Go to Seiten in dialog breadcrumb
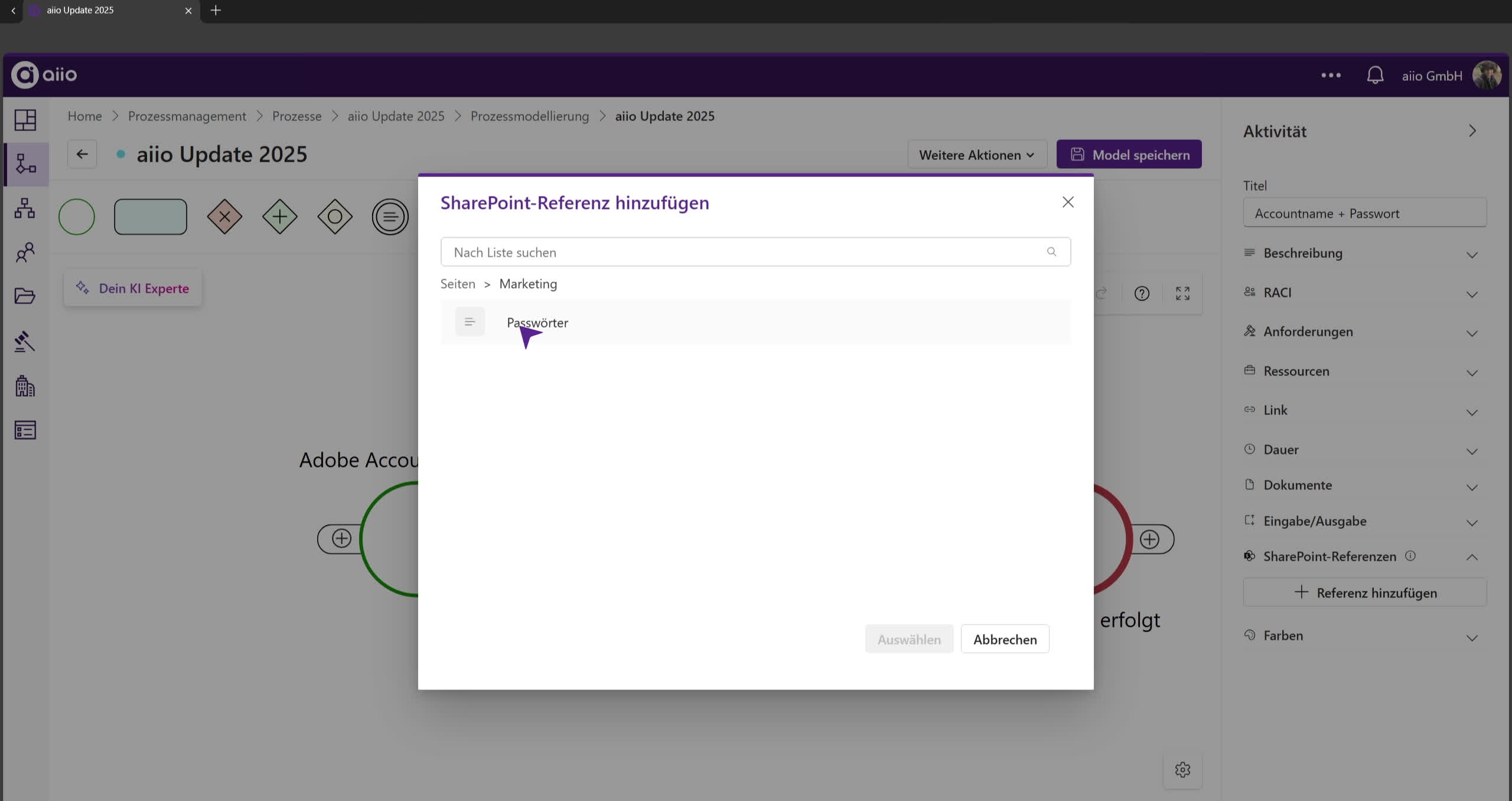Image resolution: width=1512 pixels, height=801 pixels. point(458,284)
